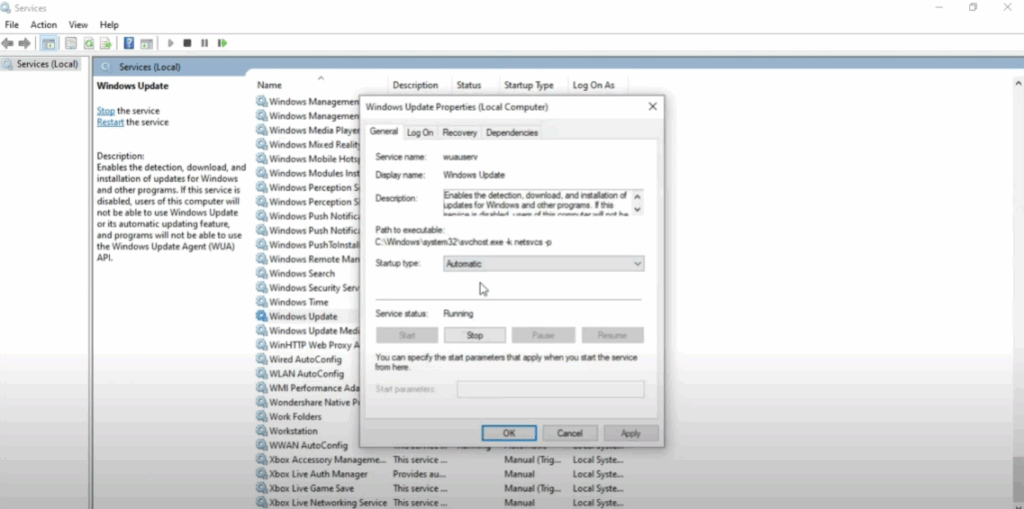Click the Start Service play icon in toolbar

tap(170, 43)
